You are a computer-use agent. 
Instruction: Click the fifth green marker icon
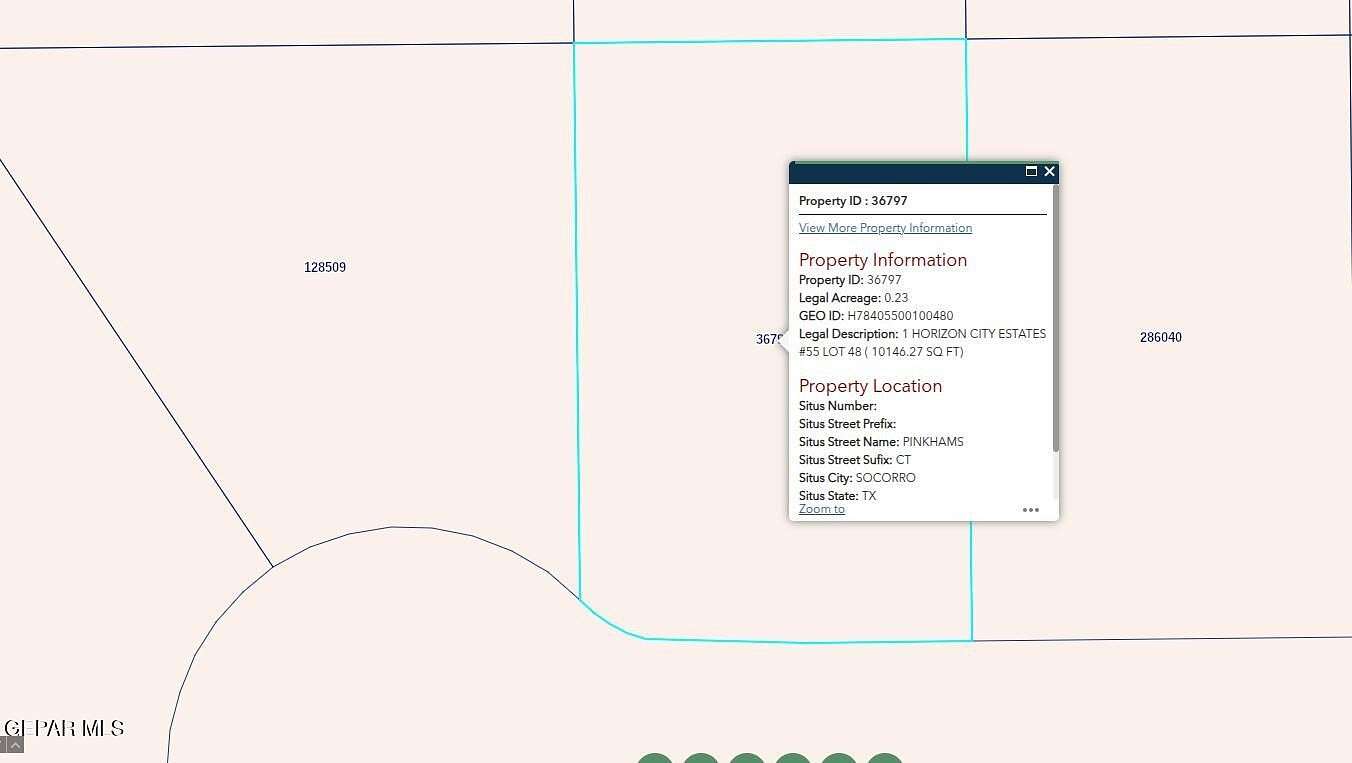(840, 759)
